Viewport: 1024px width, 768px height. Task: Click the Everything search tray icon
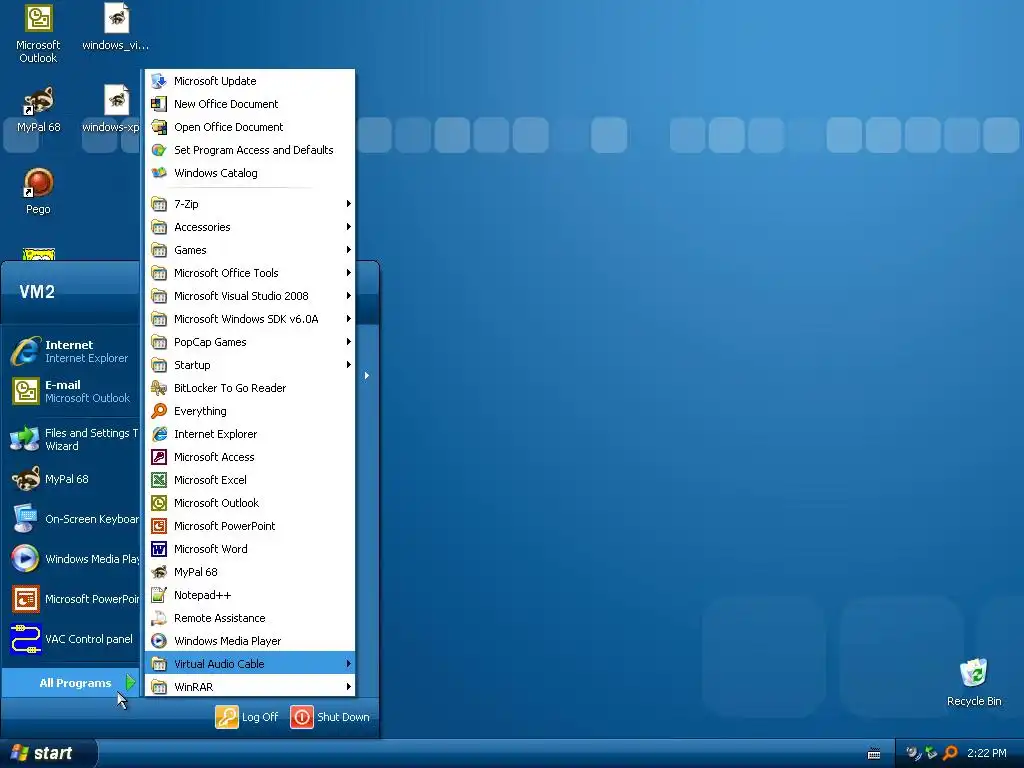(x=951, y=753)
